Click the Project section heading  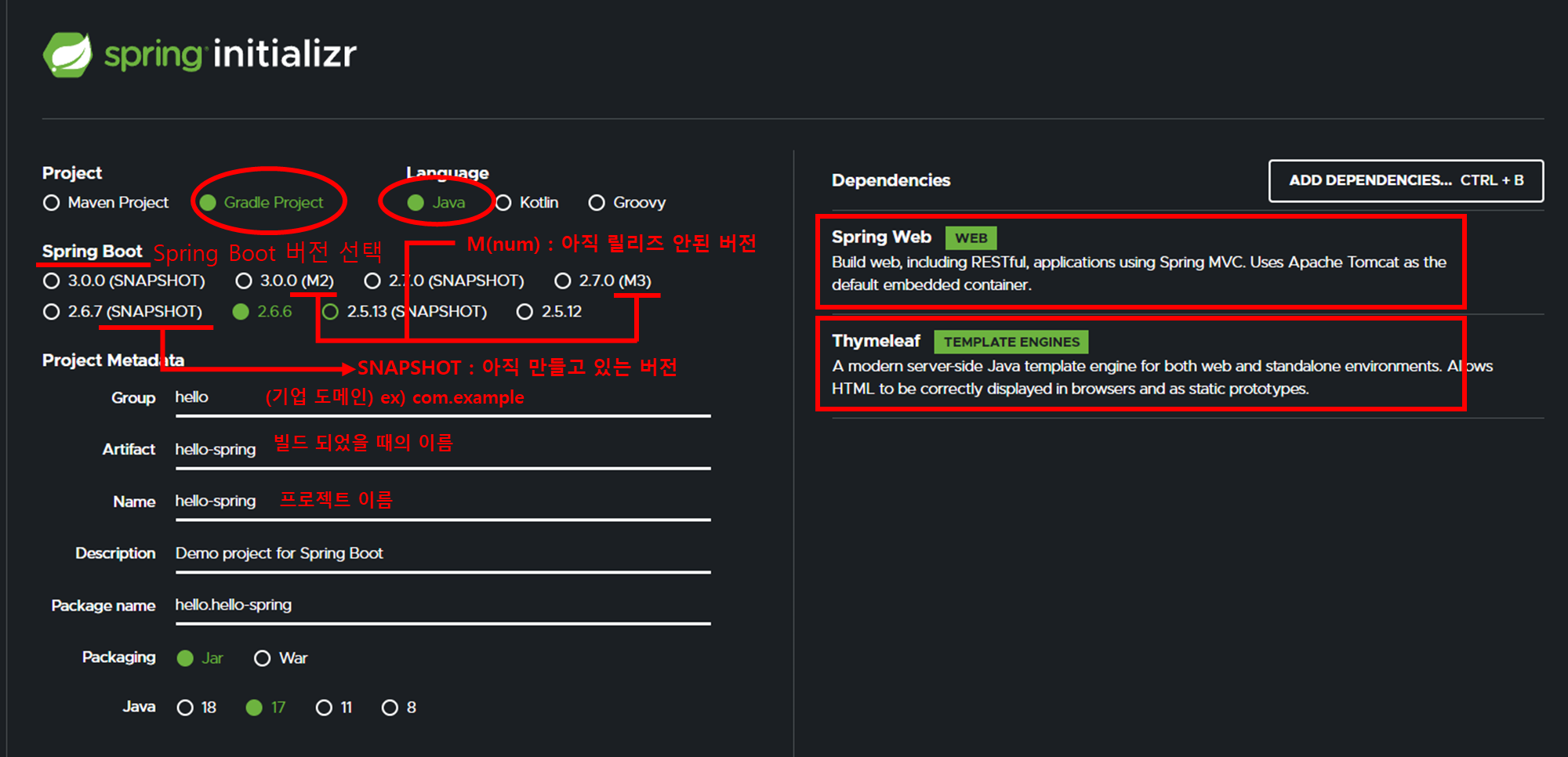coord(72,173)
